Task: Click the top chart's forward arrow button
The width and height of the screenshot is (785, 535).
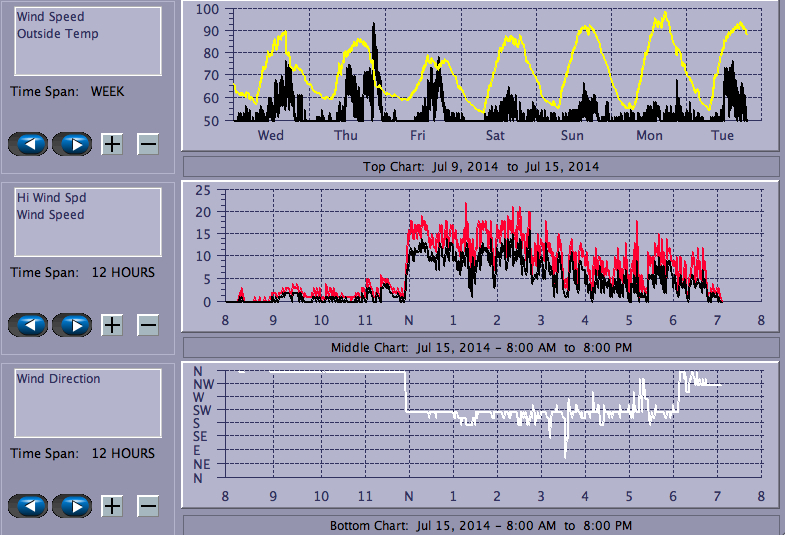Action: point(72,144)
